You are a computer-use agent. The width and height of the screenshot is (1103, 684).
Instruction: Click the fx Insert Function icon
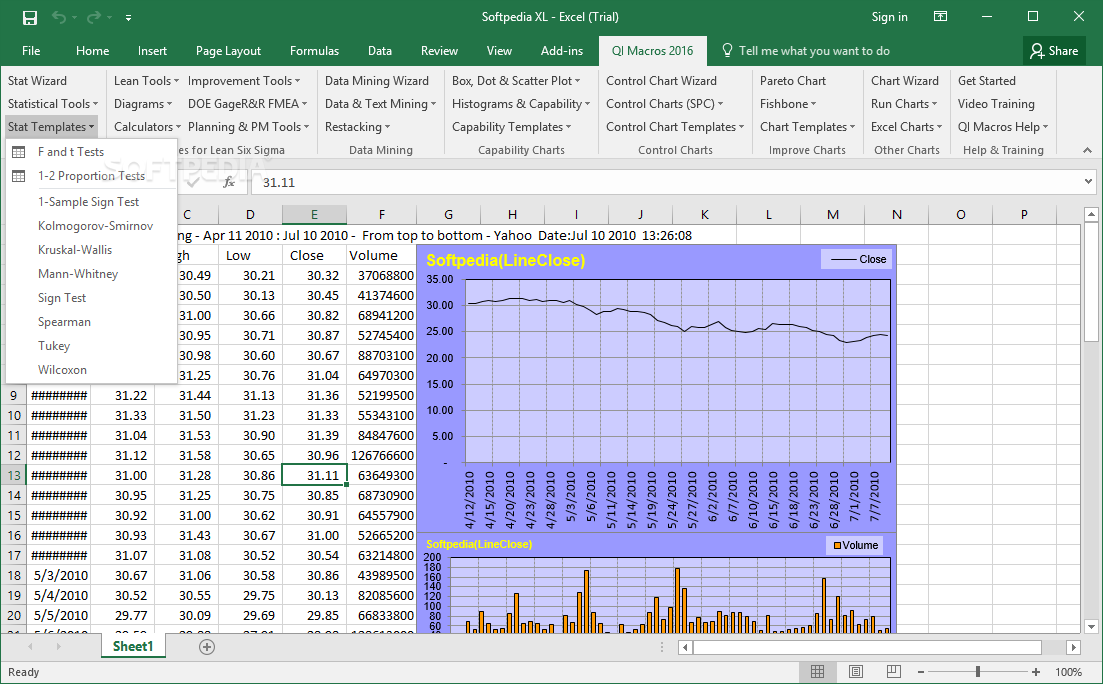[x=229, y=182]
